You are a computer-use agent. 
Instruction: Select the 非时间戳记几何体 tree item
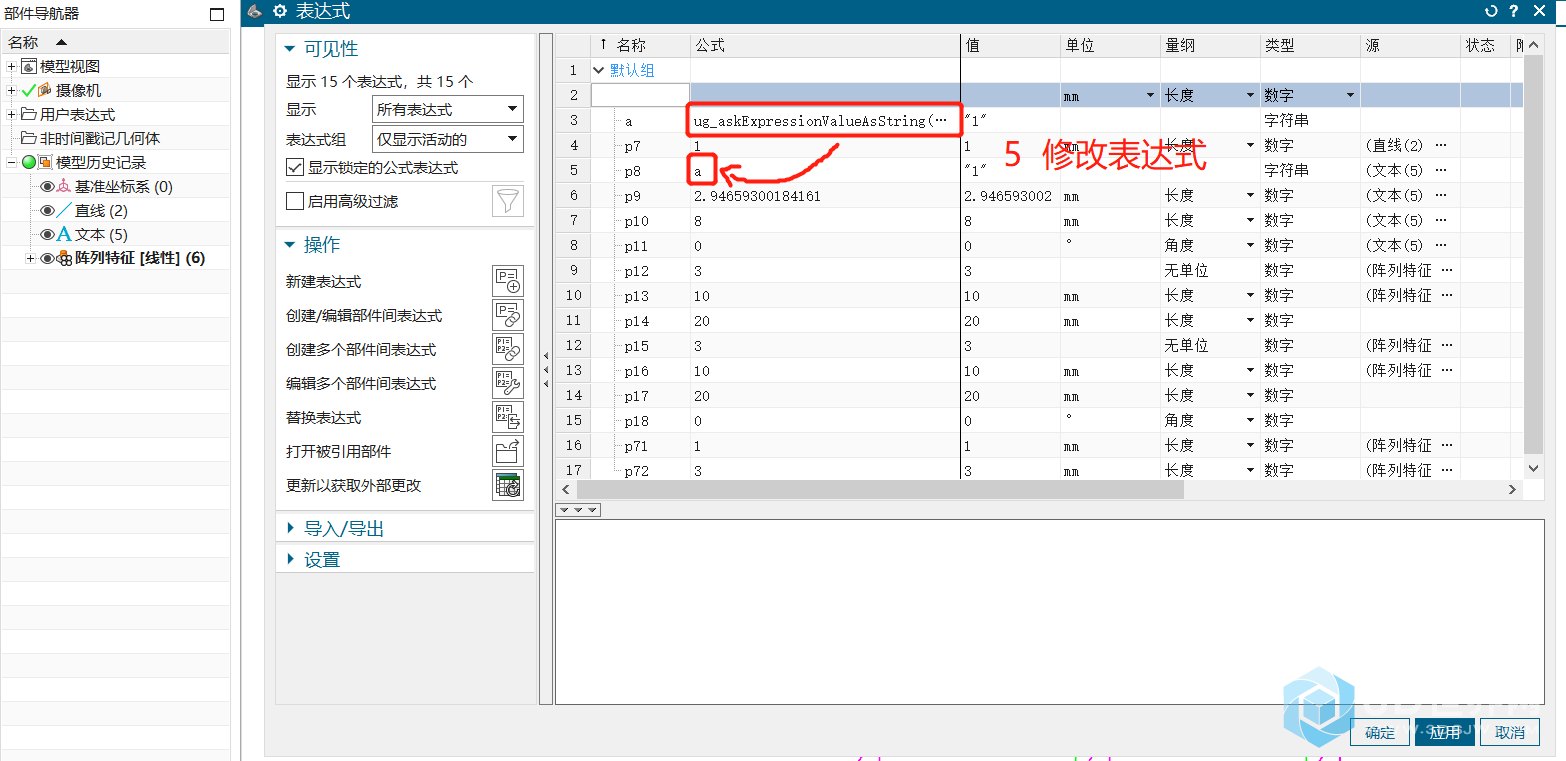click(100, 139)
